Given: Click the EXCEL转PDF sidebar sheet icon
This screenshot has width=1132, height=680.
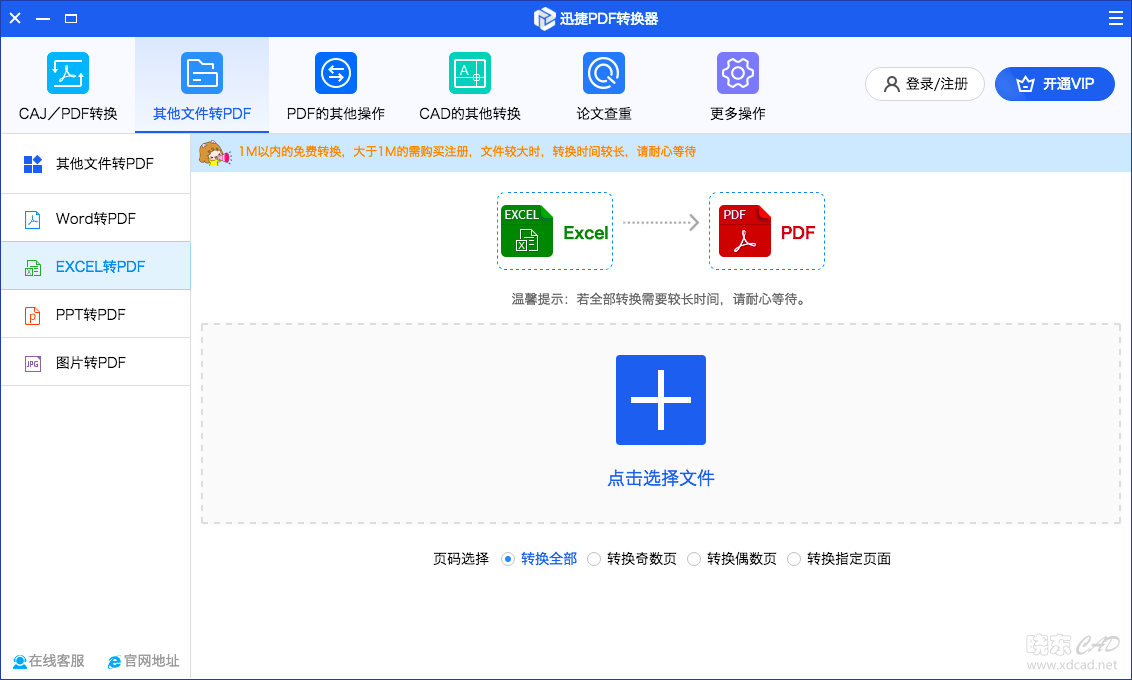Looking at the screenshot, I should coord(32,267).
